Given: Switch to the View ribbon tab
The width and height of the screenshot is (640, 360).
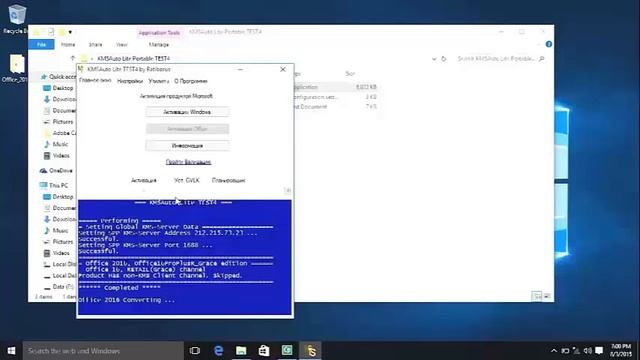Looking at the screenshot, I should pos(122,44).
